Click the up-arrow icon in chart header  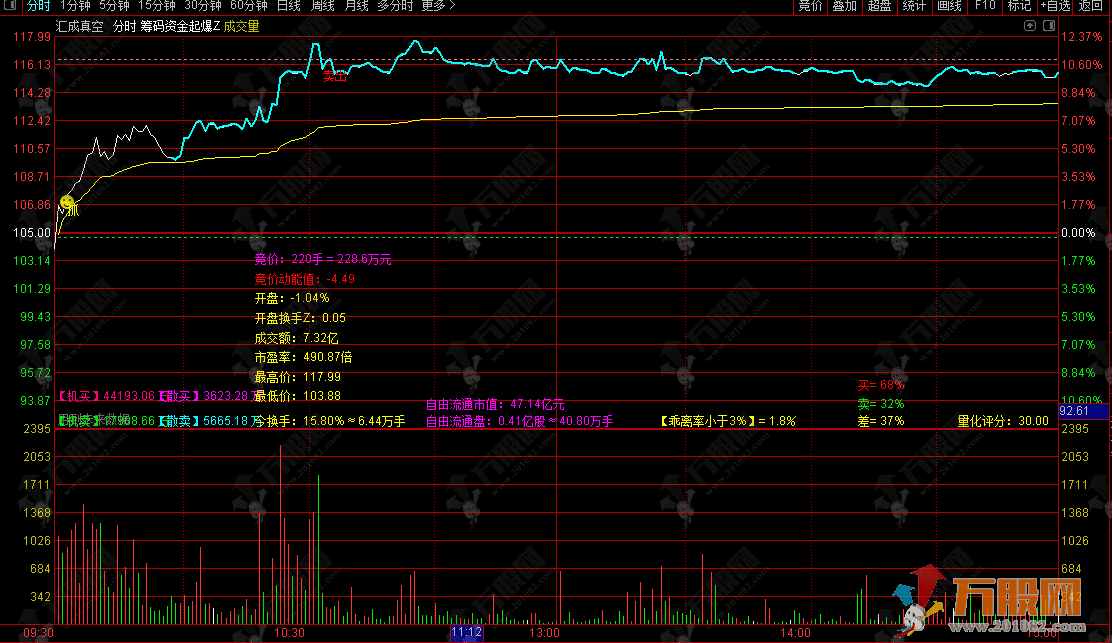click(x=1030, y=26)
